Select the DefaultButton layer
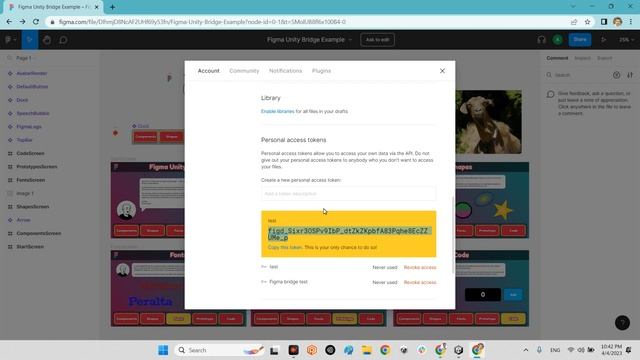This screenshot has height=360, width=640. (x=32, y=87)
